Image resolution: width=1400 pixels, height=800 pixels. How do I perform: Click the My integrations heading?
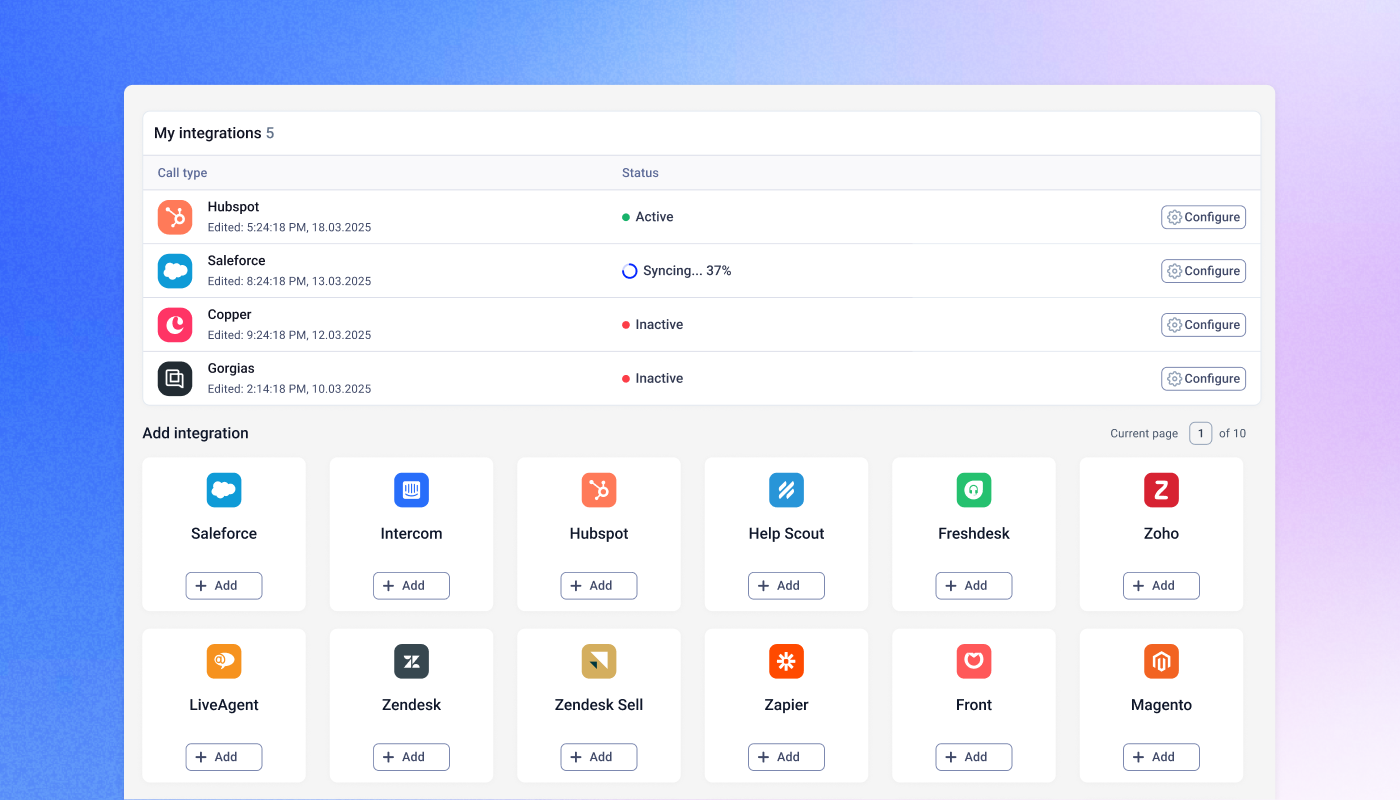coord(214,133)
